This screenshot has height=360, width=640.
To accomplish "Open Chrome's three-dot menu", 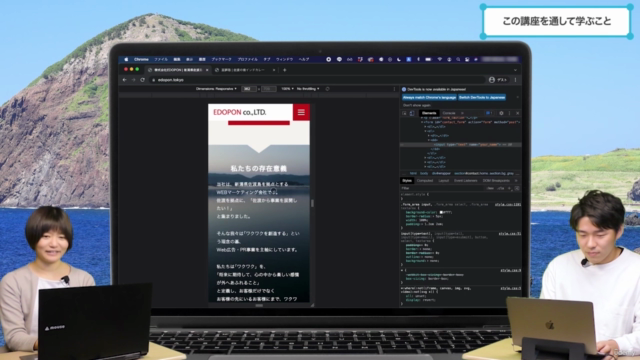I will (516, 80).
